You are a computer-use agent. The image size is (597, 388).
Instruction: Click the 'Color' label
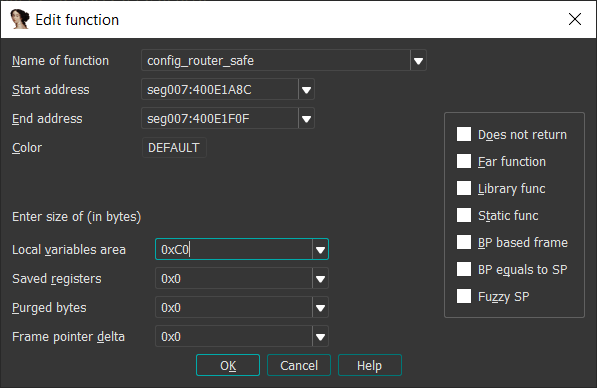(x=27, y=147)
